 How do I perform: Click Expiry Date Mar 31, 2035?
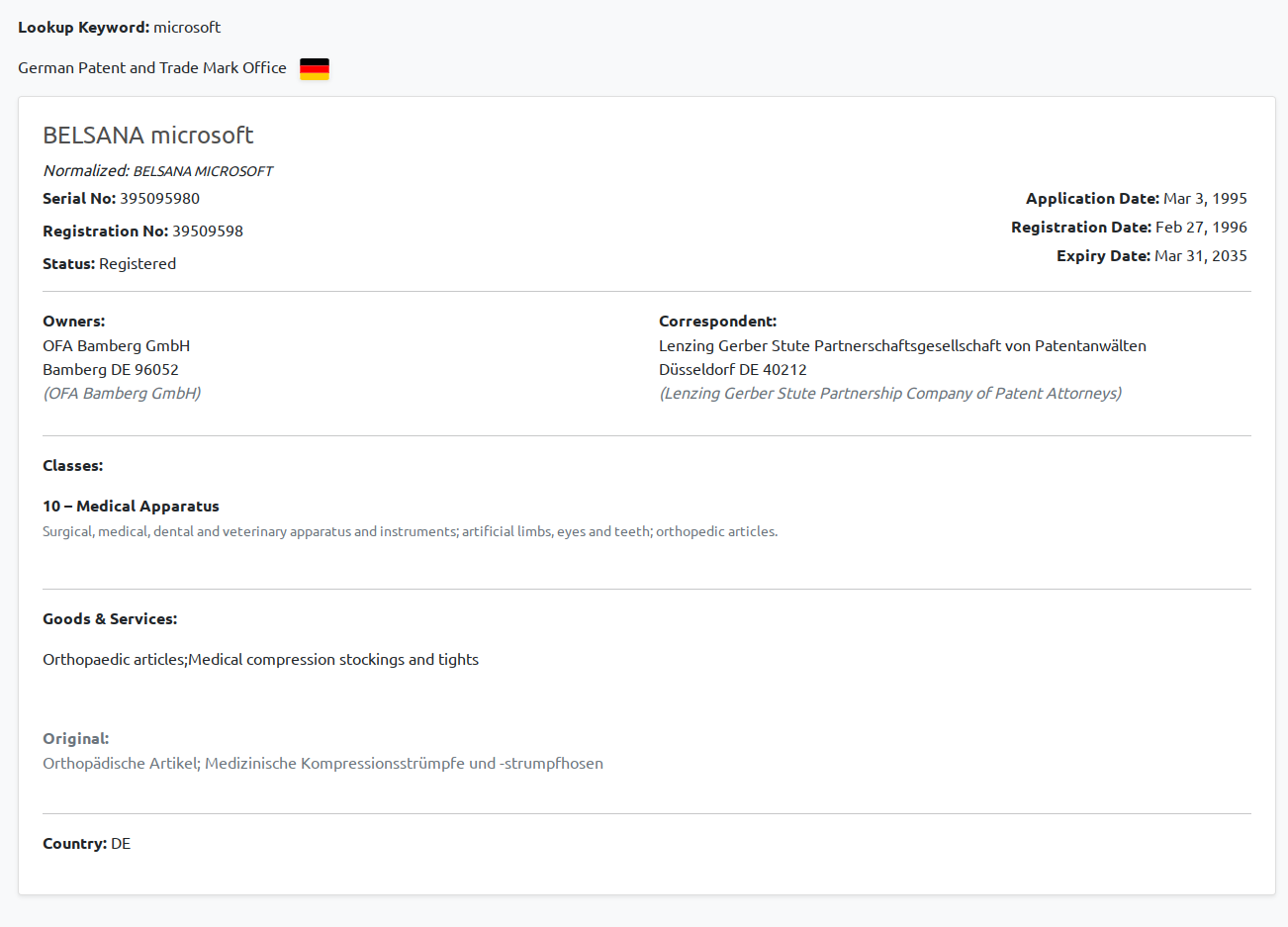pos(1151,255)
